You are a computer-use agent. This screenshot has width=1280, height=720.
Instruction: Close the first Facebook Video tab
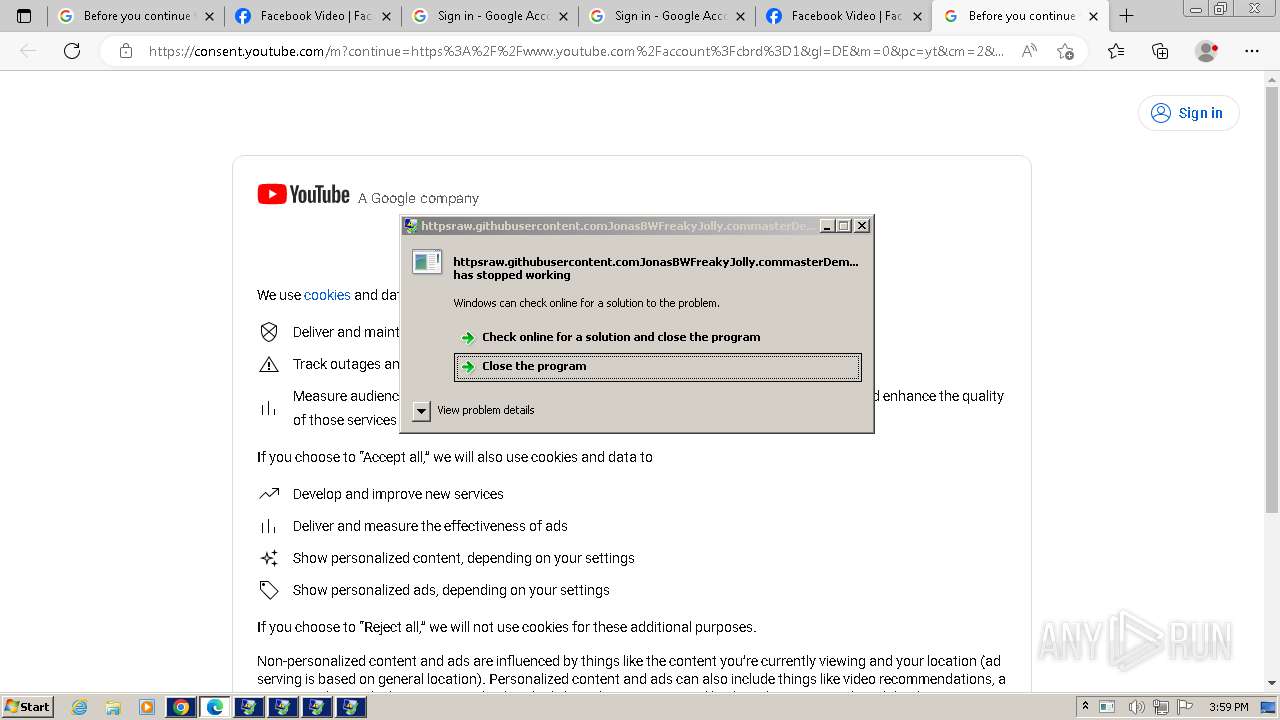pyautogui.click(x=386, y=16)
